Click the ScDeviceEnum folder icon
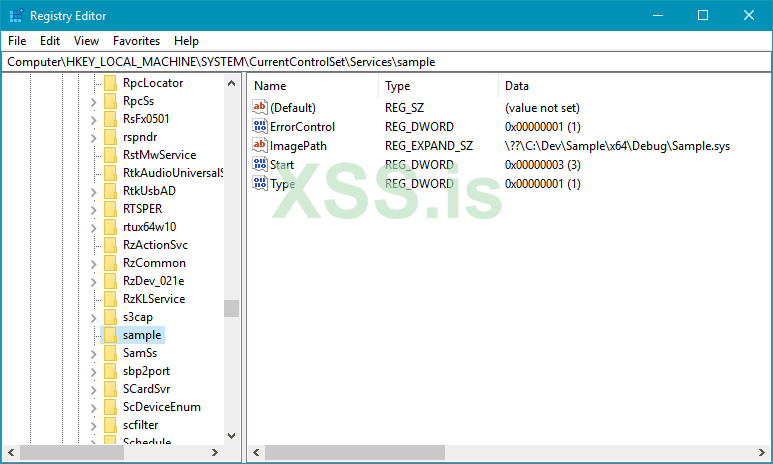This screenshot has width=773, height=464. point(110,407)
